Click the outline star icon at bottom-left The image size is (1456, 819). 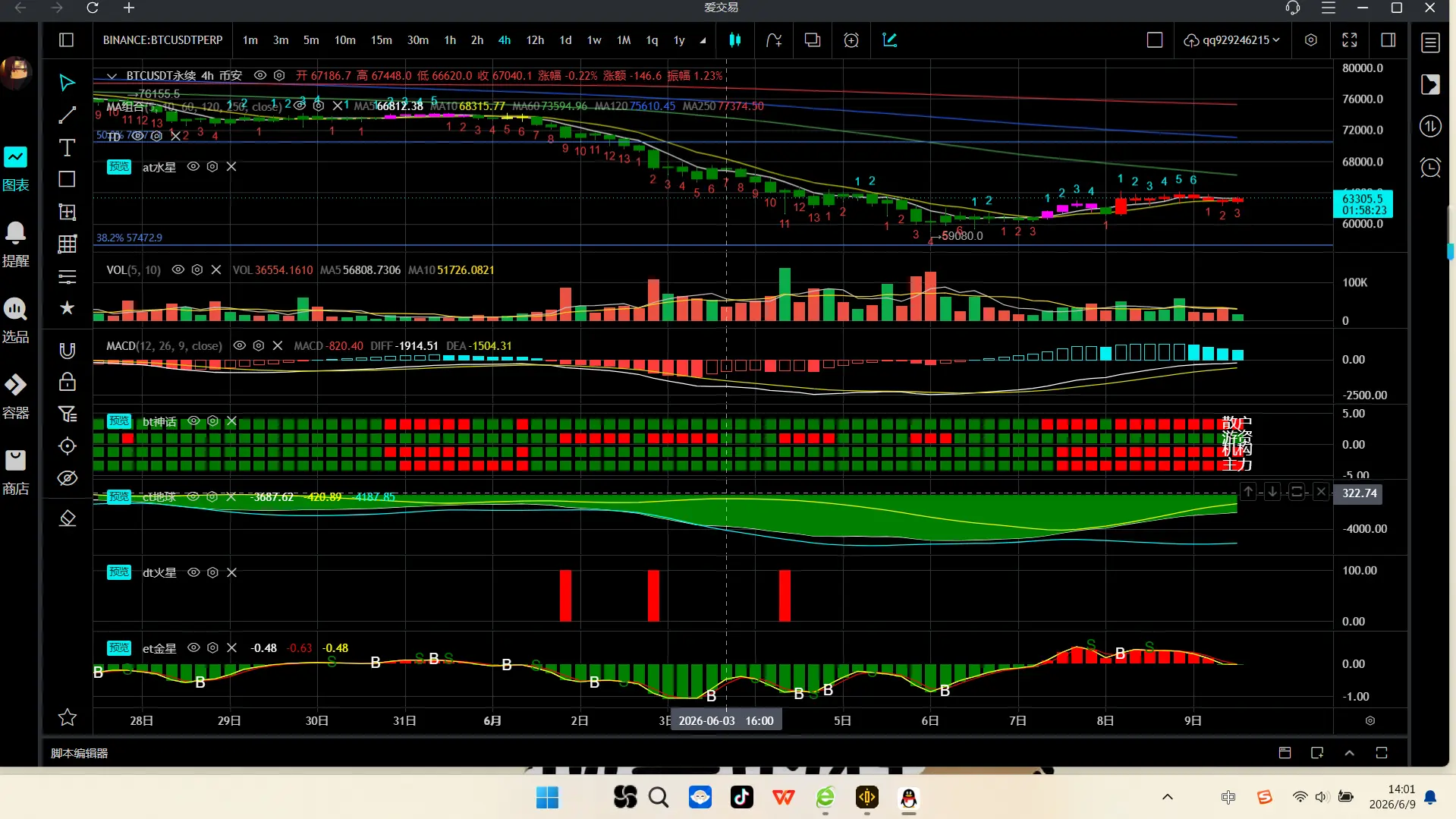(67, 717)
